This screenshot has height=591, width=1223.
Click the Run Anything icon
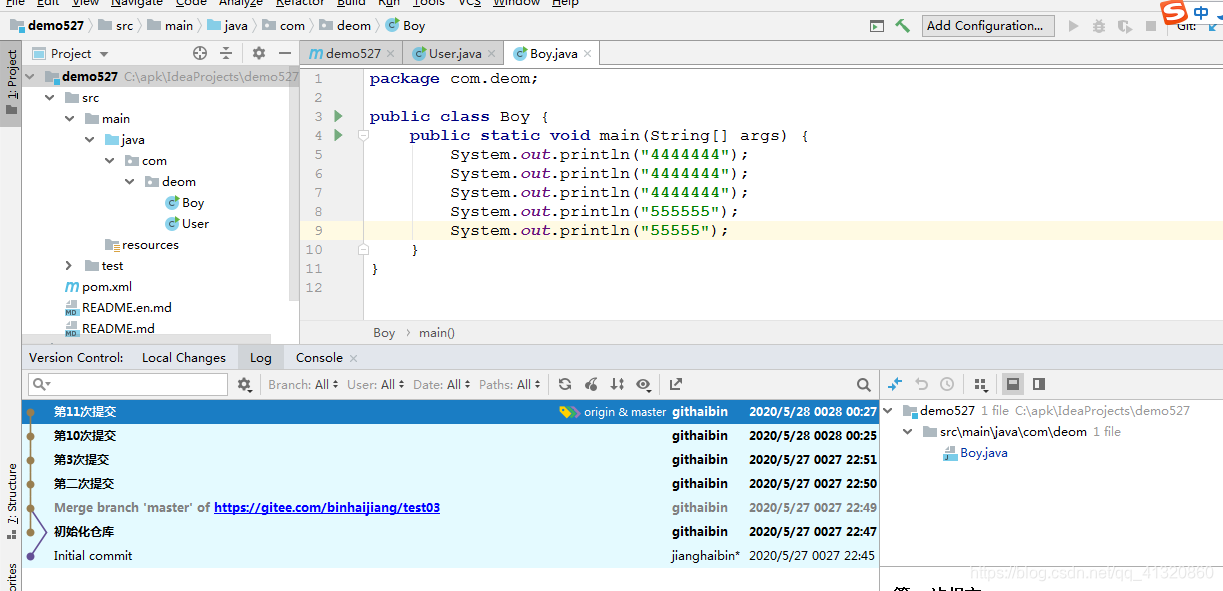pos(877,26)
